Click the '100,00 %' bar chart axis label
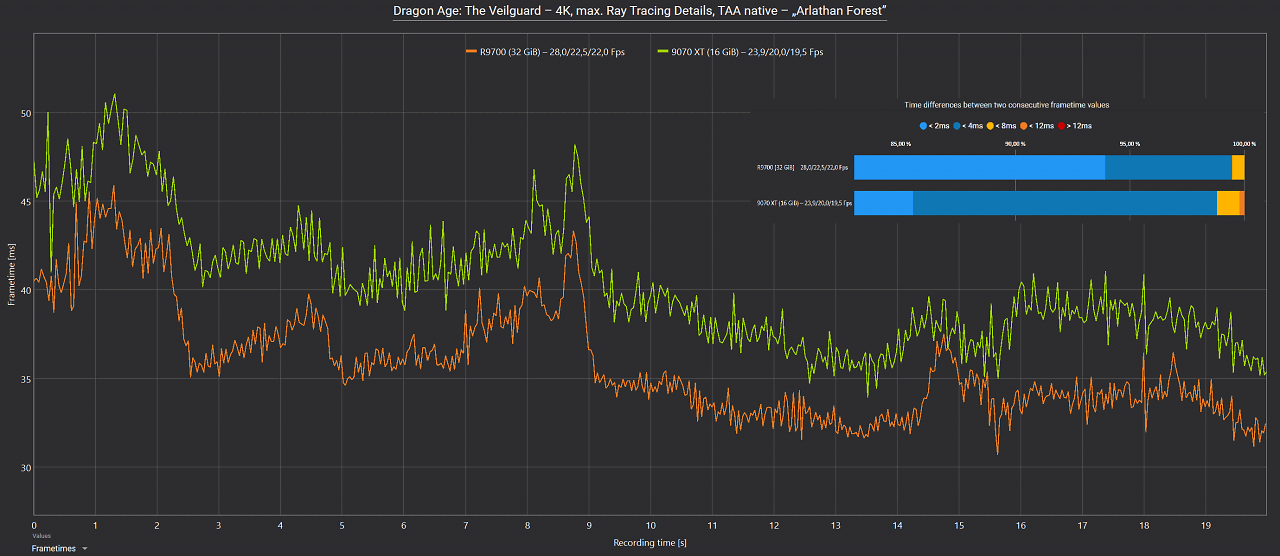Image resolution: width=1280 pixels, height=556 pixels. point(1244,144)
